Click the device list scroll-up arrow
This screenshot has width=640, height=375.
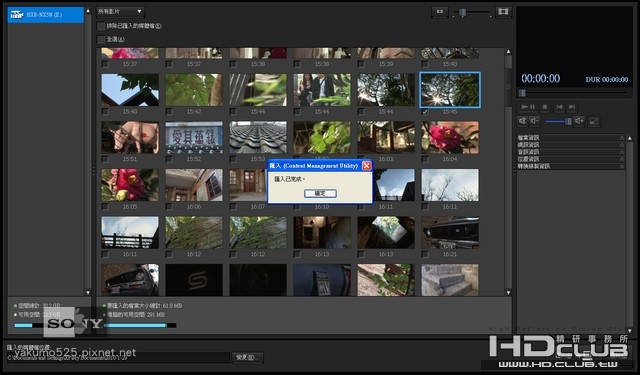tap(88, 11)
